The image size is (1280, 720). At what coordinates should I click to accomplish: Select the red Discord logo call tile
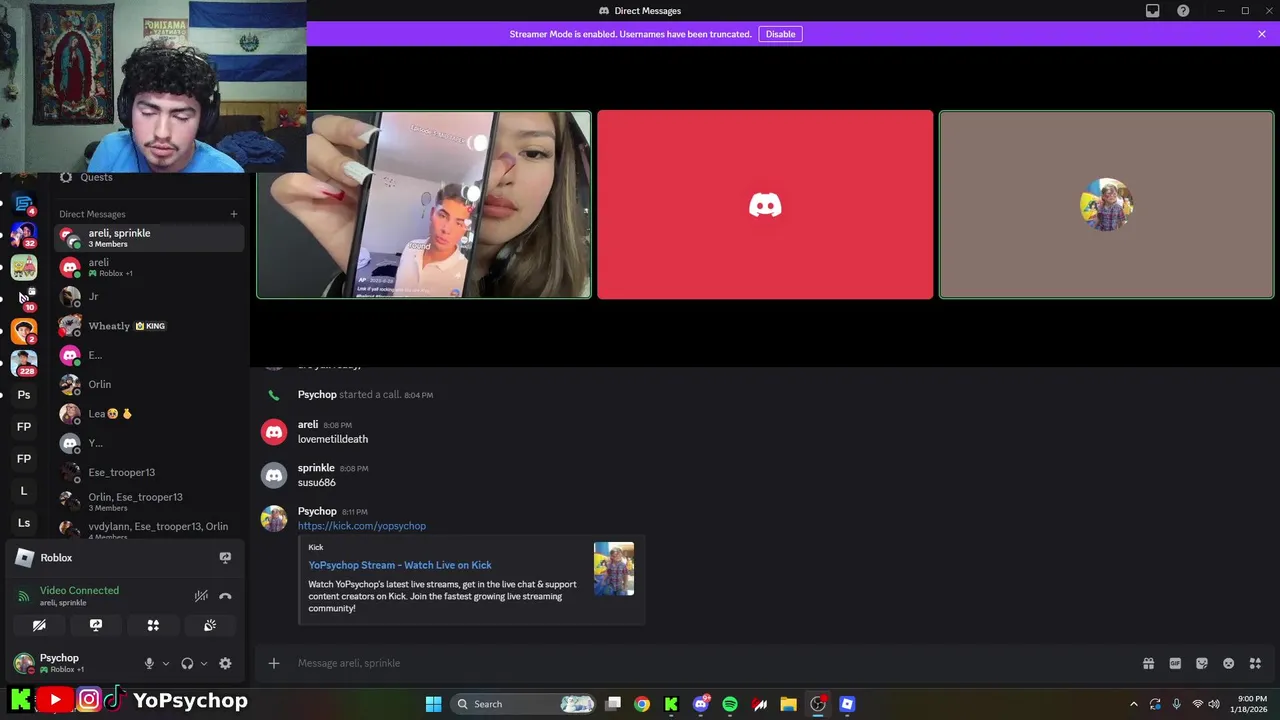(765, 205)
